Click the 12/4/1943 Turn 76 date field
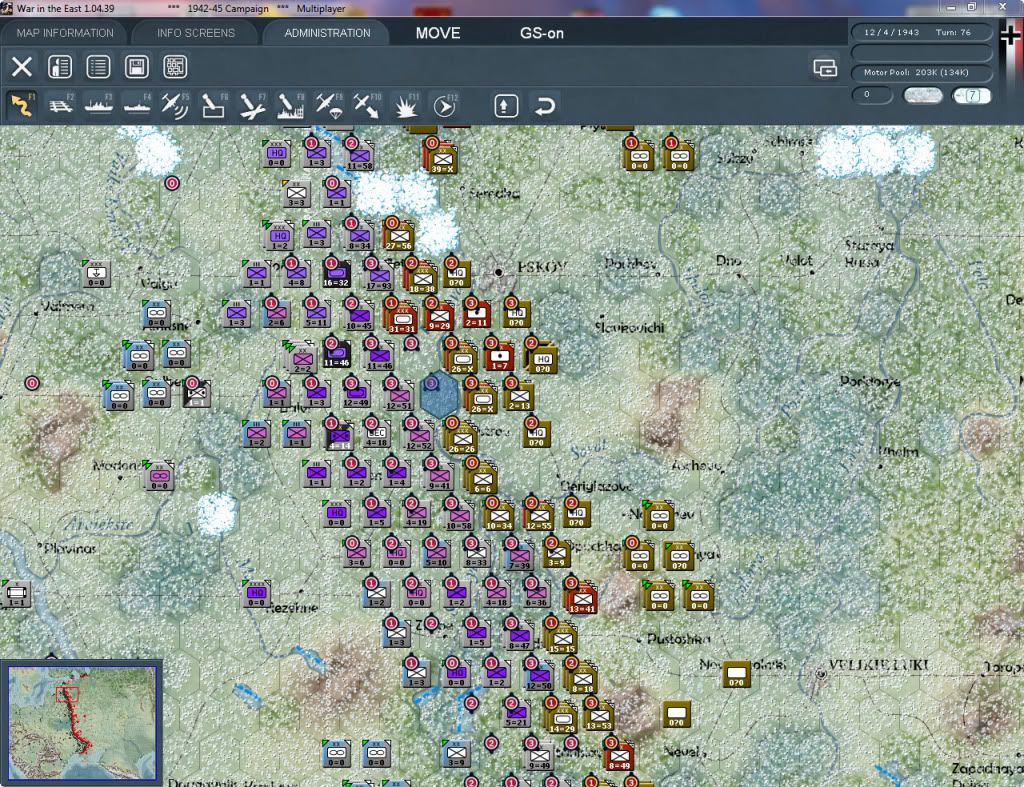The image size is (1024, 787). coord(921,32)
